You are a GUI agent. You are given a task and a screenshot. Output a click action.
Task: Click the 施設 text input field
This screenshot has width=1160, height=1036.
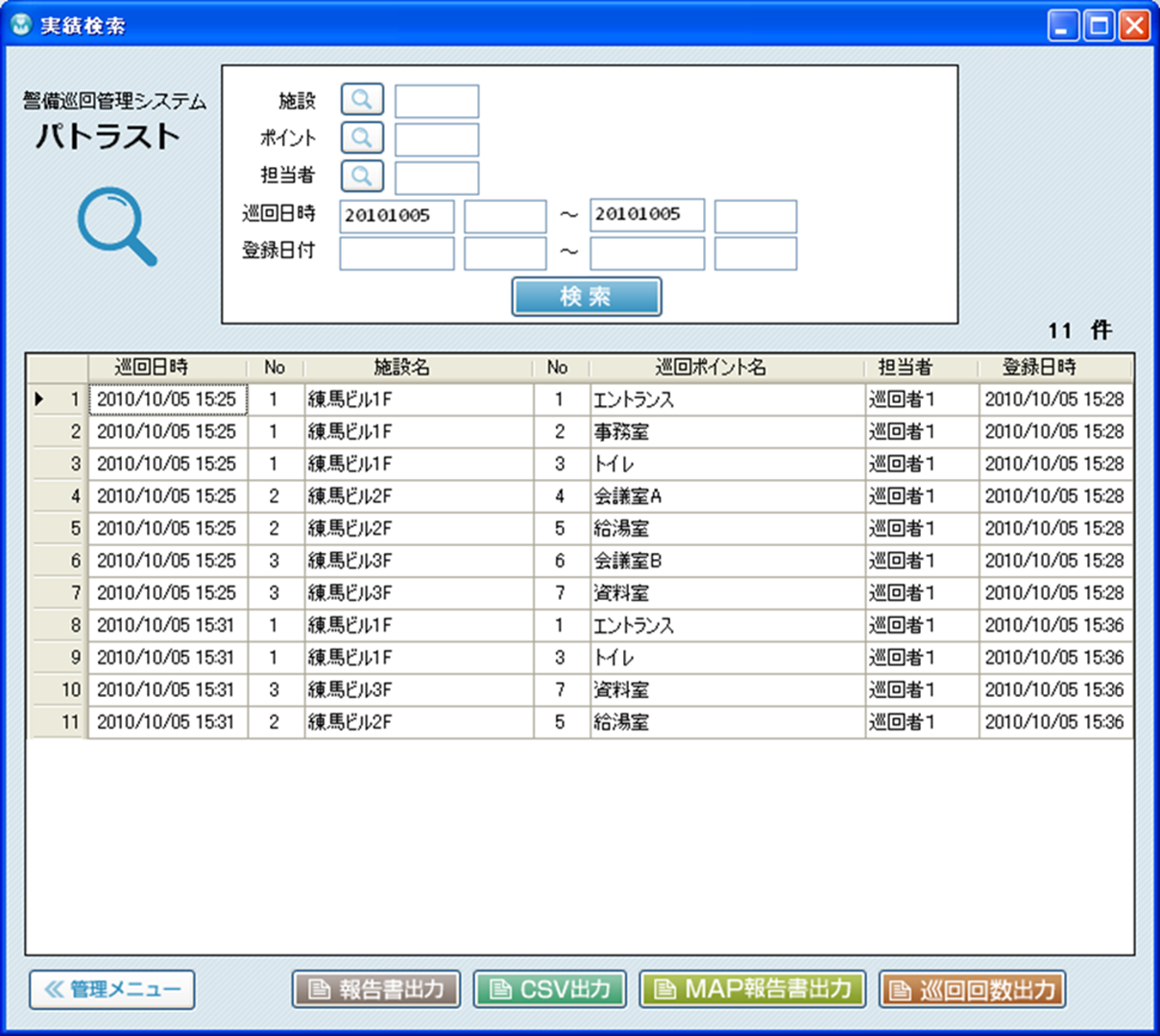point(437,101)
